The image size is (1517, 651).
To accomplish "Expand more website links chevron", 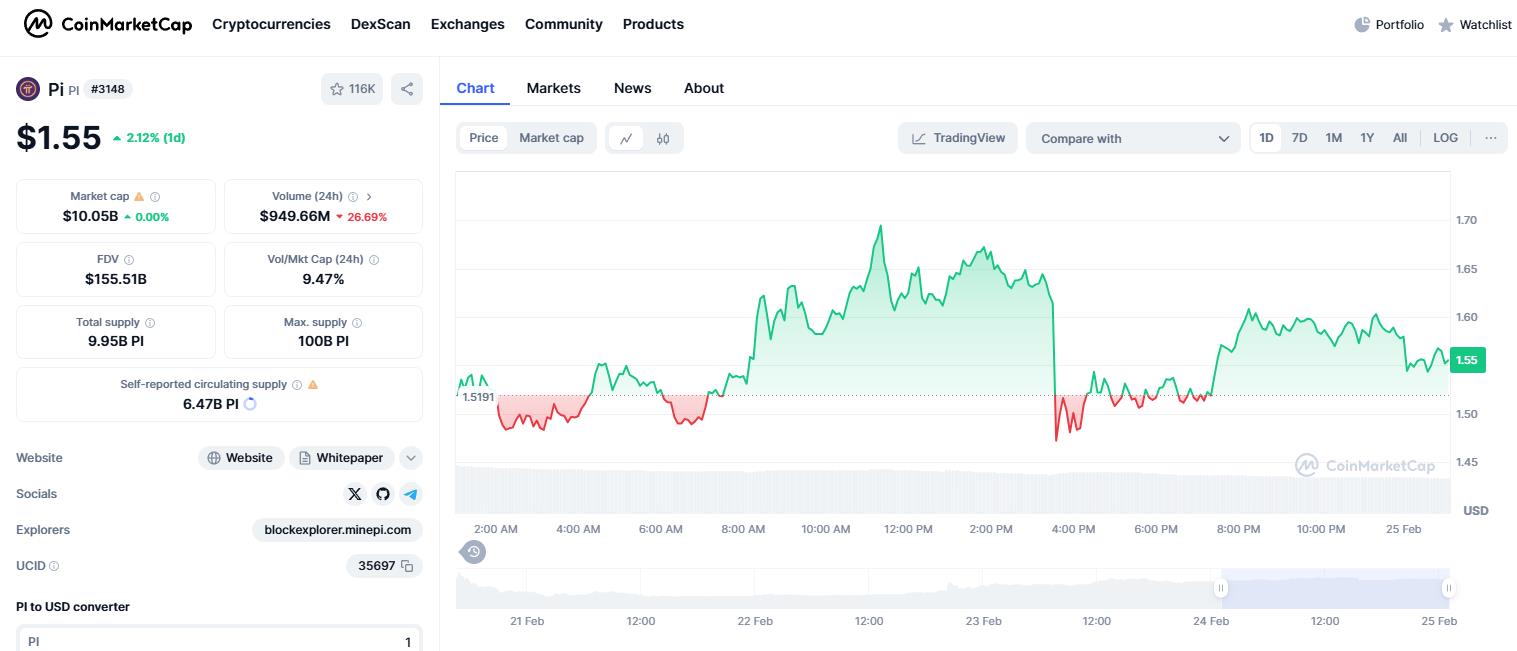I will point(411,458).
